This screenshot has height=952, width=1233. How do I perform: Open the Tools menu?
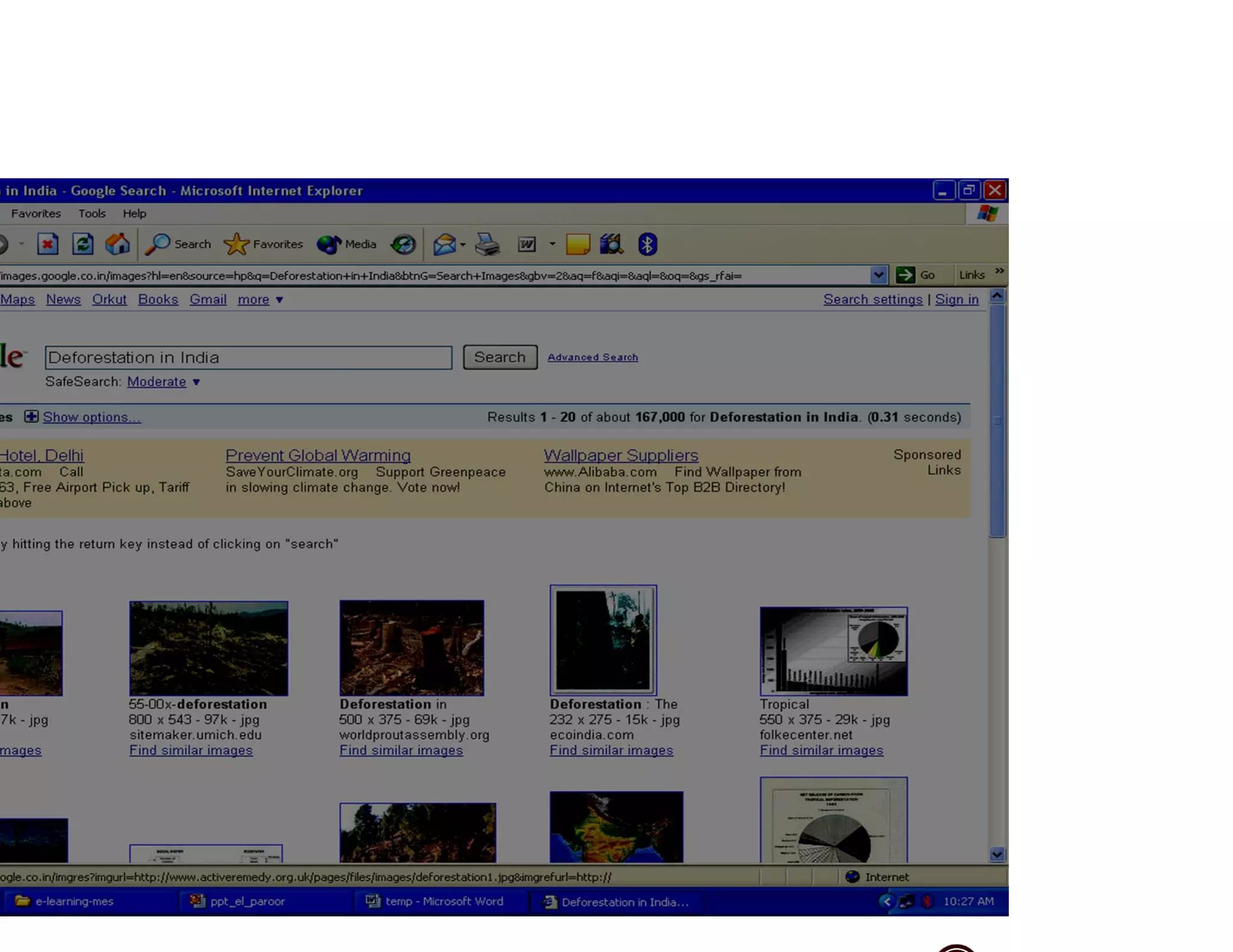[x=92, y=213]
